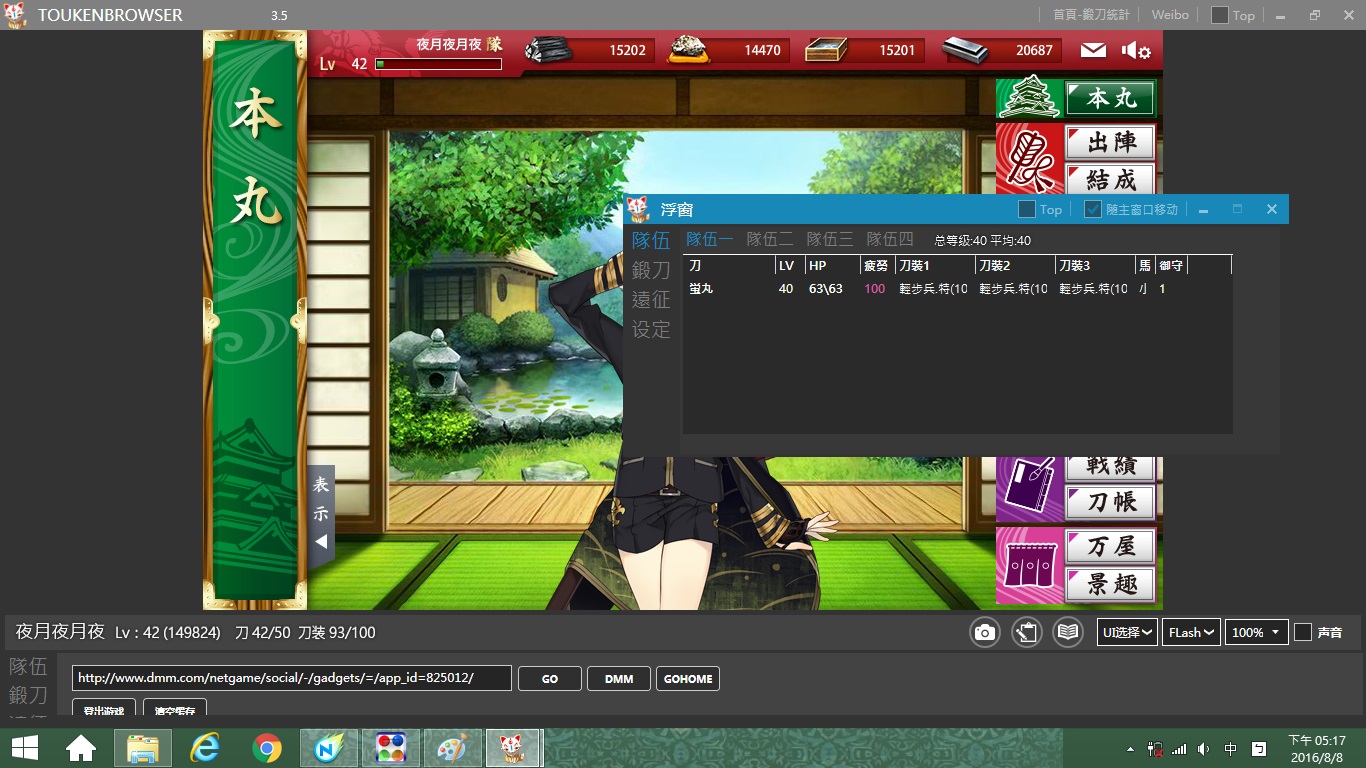Click the 刀帳 game menu button

tap(1110, 502)
